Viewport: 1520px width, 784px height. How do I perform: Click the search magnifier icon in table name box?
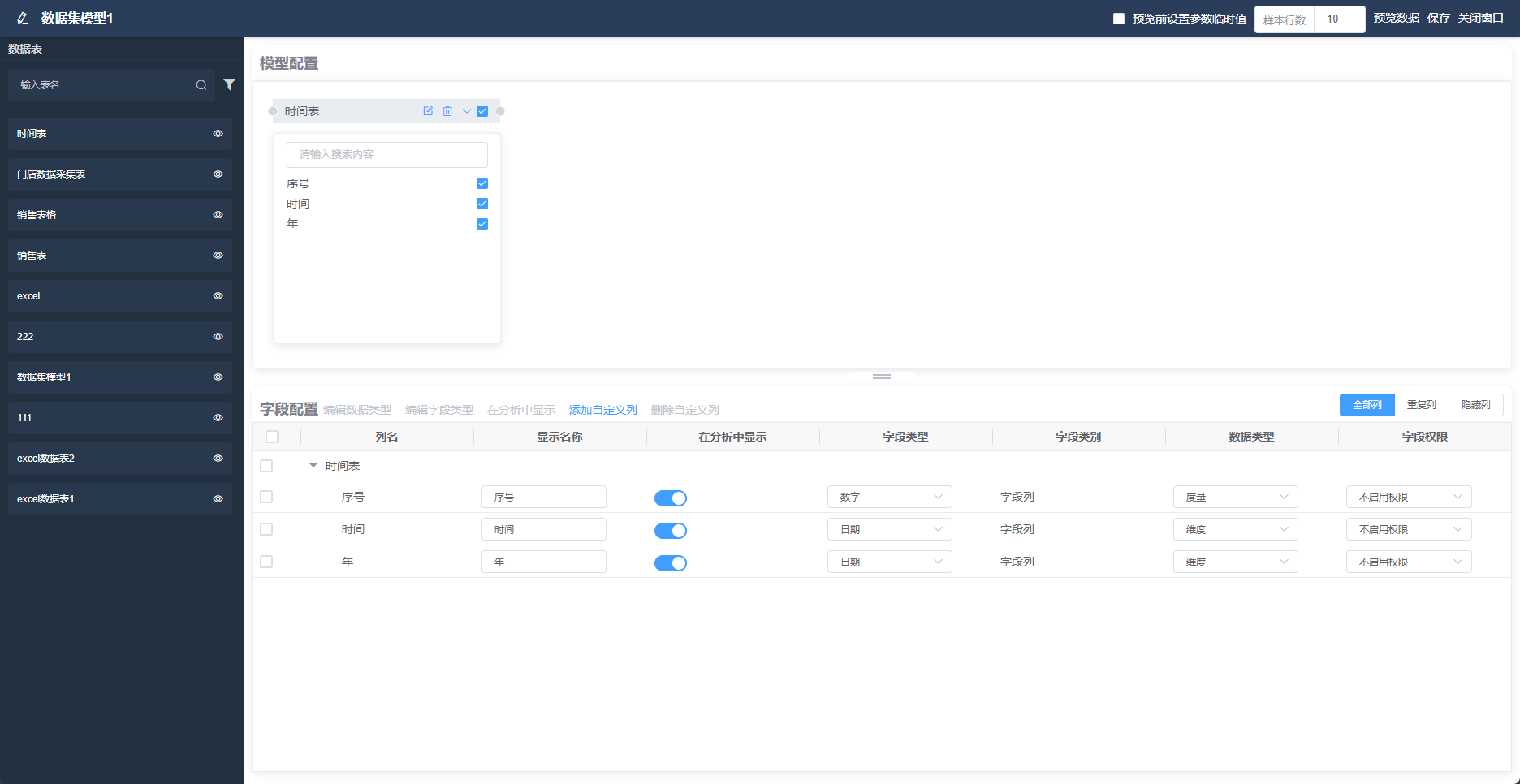click(x=201, y=85)
